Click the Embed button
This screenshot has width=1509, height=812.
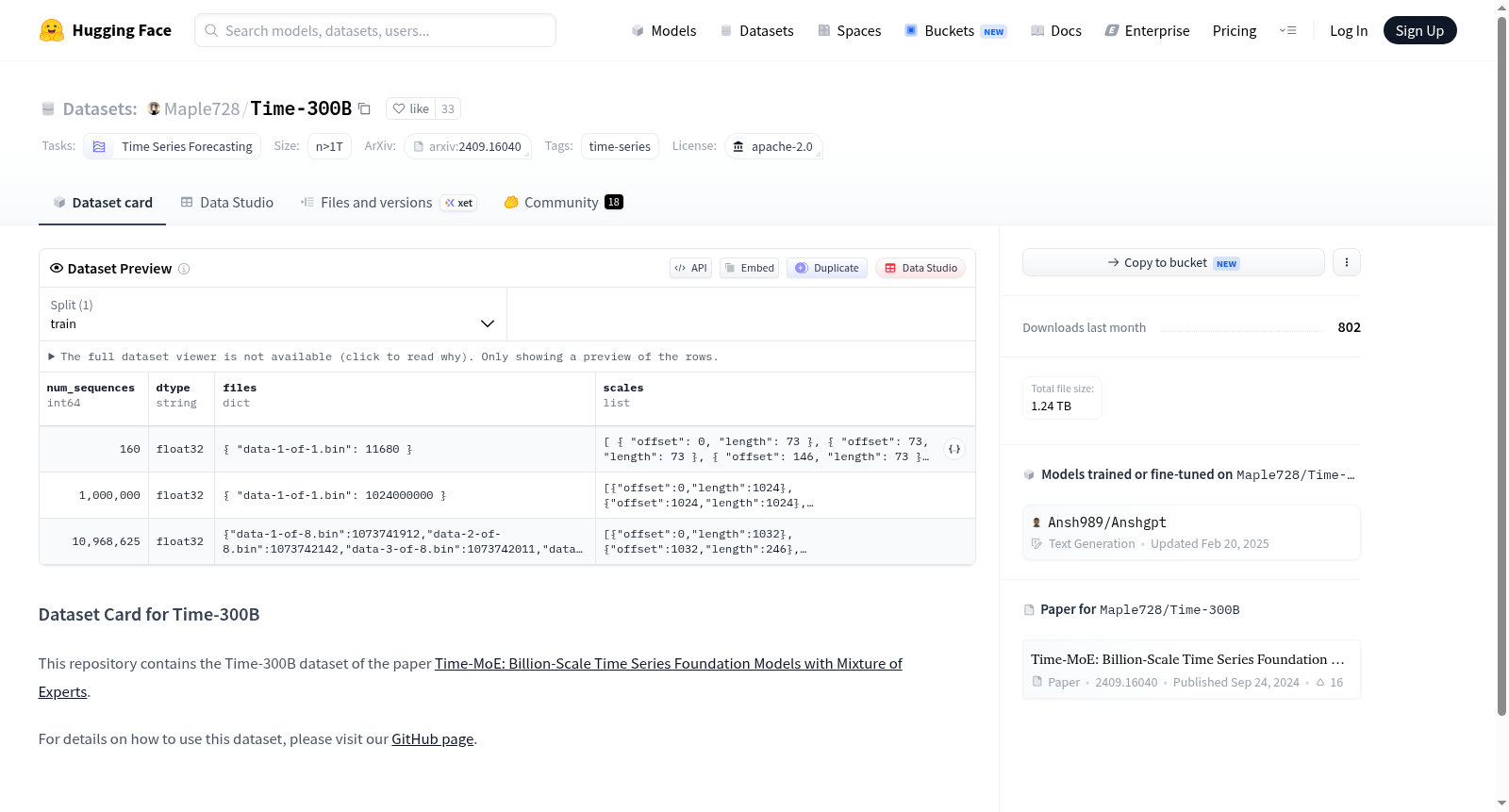click(x=750, y=268)
